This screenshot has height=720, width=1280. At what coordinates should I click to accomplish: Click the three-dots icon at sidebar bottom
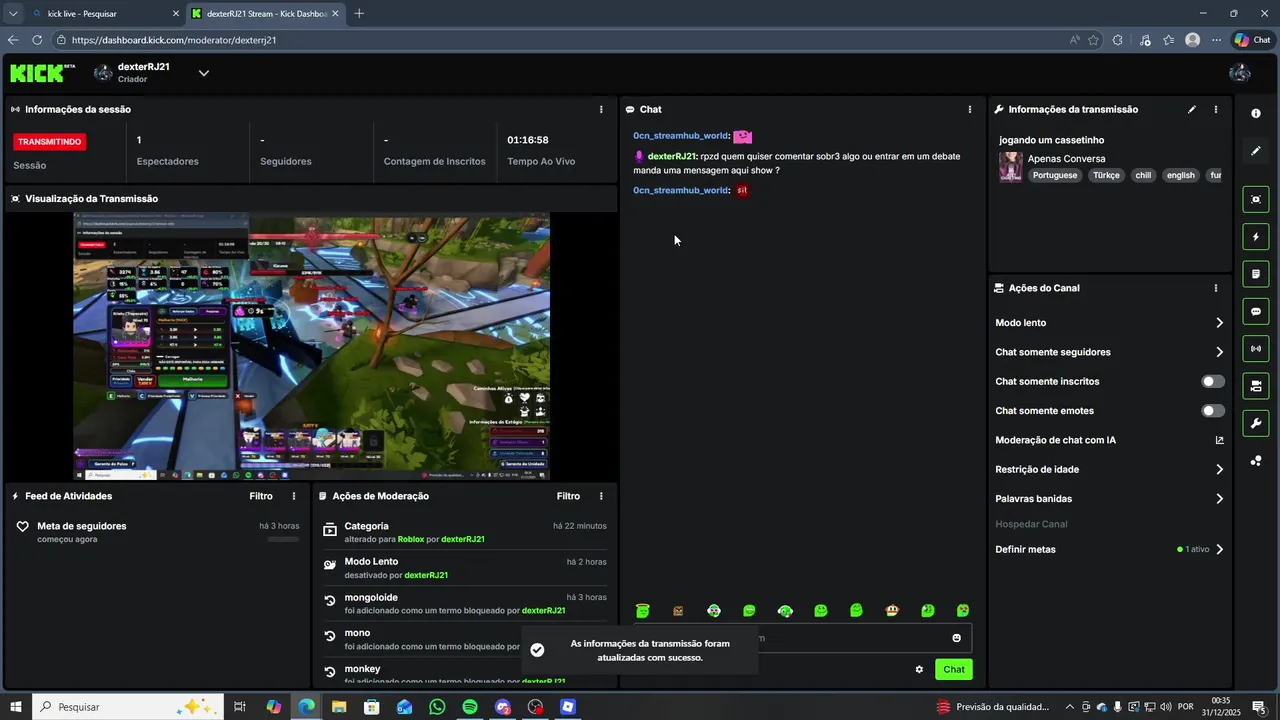[x=1256, y=461]
